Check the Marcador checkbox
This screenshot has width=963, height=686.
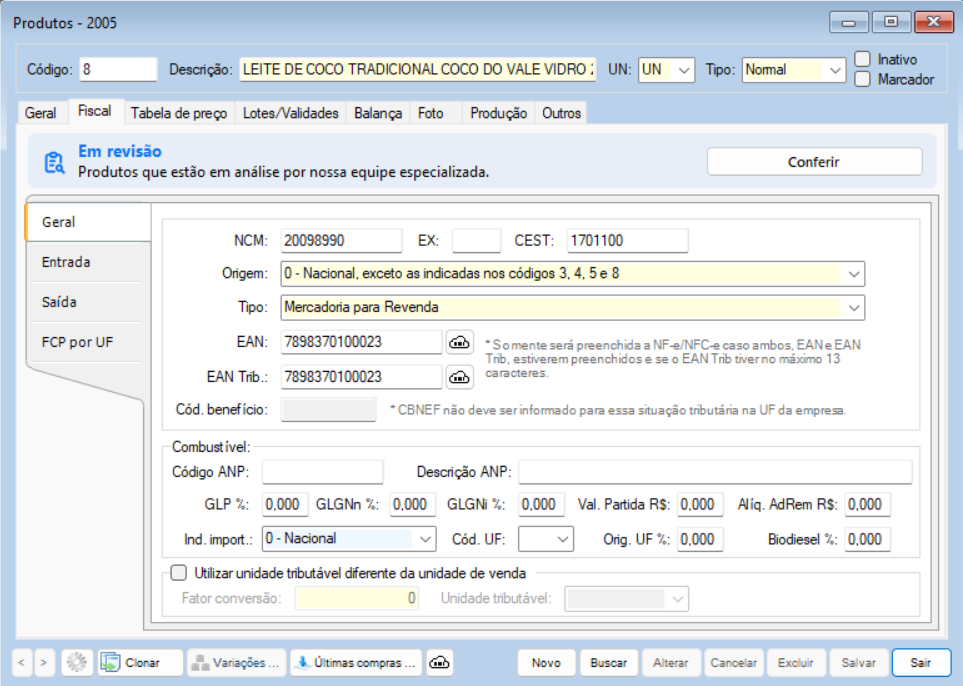point(863,79)
